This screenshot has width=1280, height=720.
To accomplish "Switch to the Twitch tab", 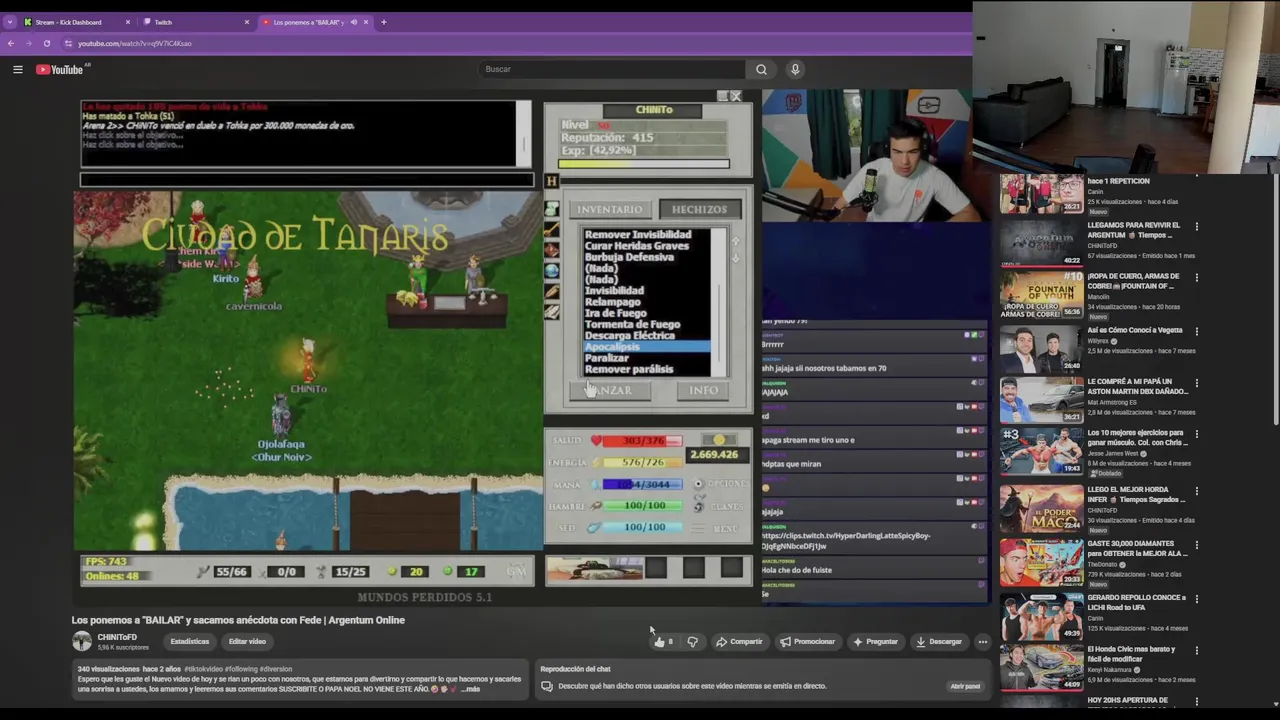I will pos(197,22).
